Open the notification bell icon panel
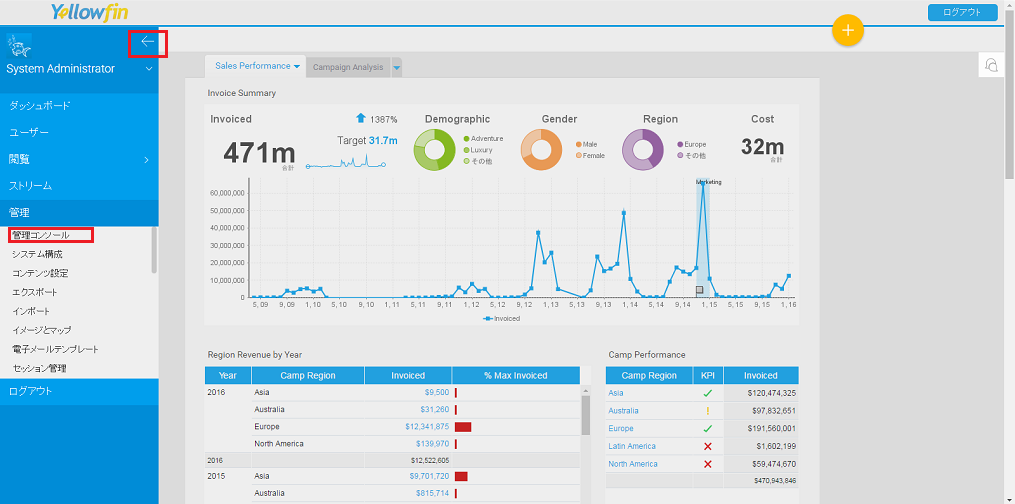The width and height of the screenshot is (1015, 504). 990,65
